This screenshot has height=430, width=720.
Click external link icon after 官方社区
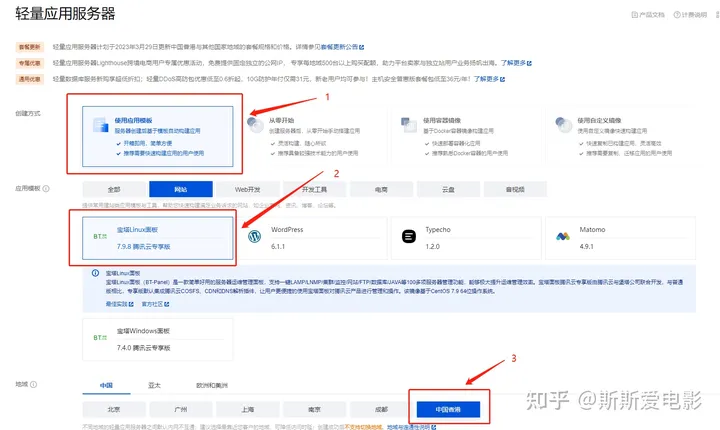(167, 304)
